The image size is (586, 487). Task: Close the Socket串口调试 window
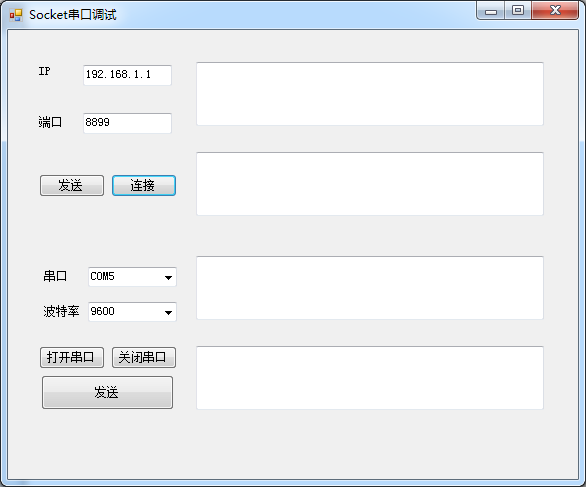coord(555,10)
